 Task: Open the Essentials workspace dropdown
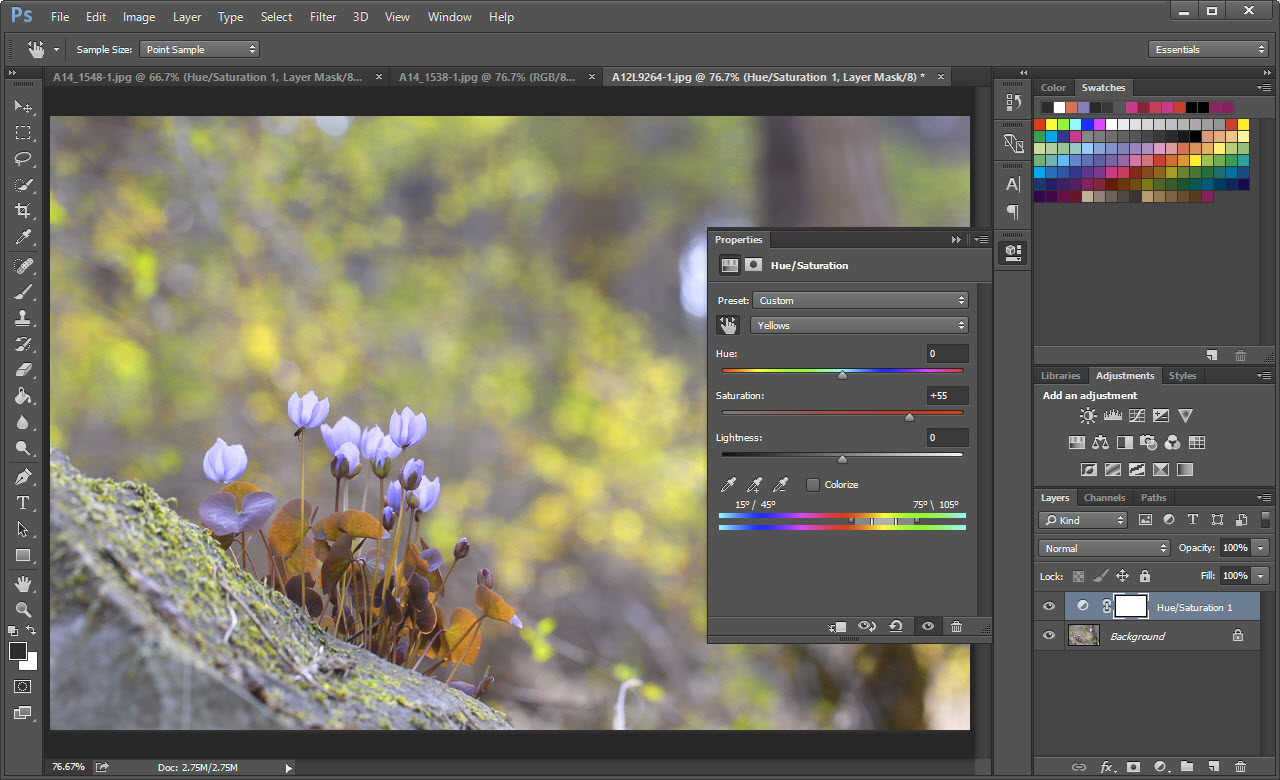[x=1208, y=49]
